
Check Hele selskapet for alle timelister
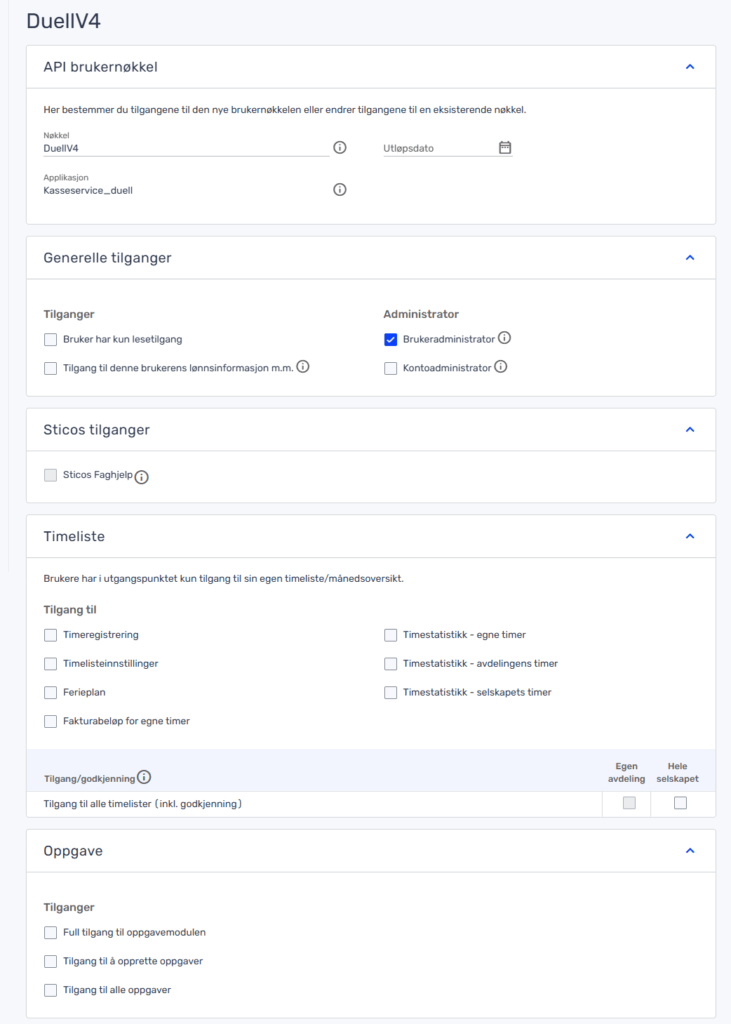click(x=680, y=803)
